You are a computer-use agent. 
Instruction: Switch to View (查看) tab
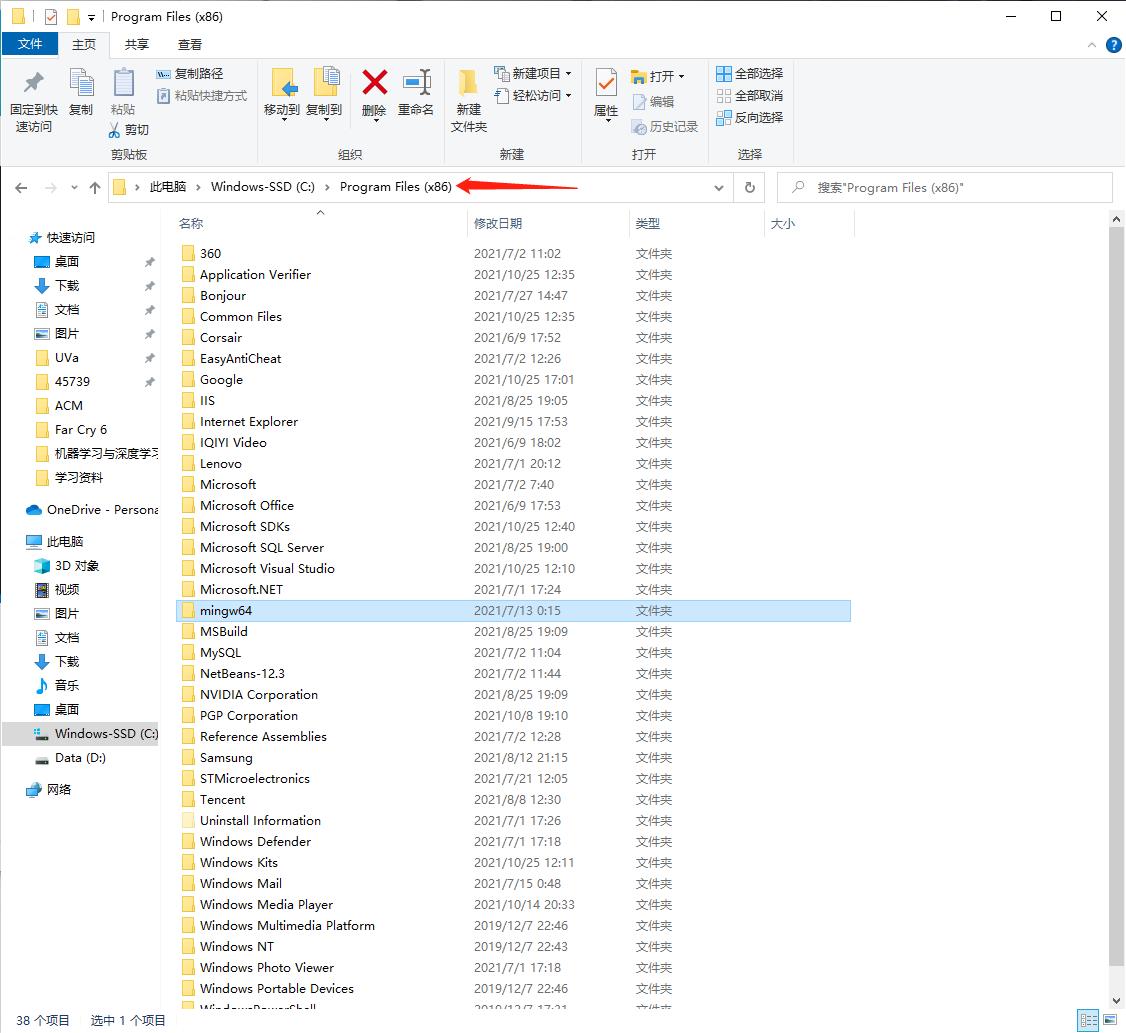pyautogui.click(x=190, y=44)
